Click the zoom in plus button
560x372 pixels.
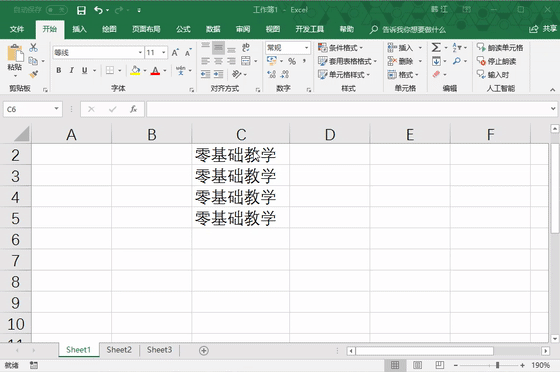pos(522,365)
